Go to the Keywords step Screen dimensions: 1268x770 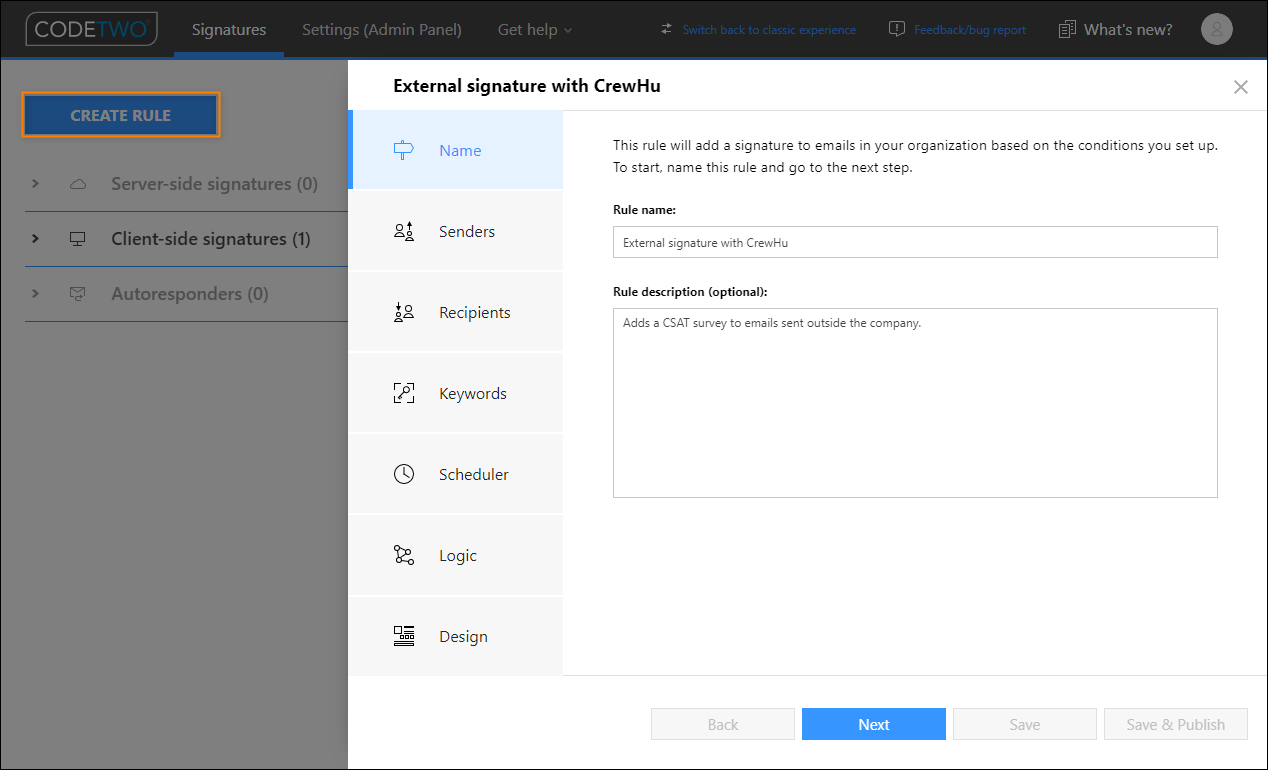[x=456, y=393]
